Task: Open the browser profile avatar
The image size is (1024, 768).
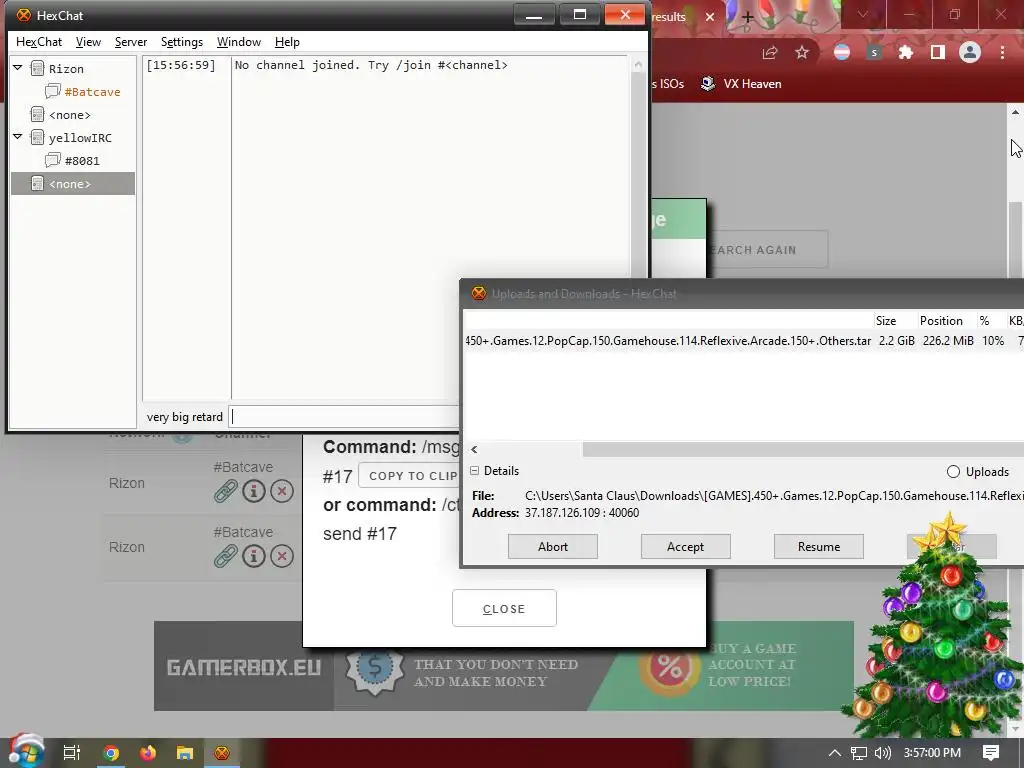Action: coord(970,52)
